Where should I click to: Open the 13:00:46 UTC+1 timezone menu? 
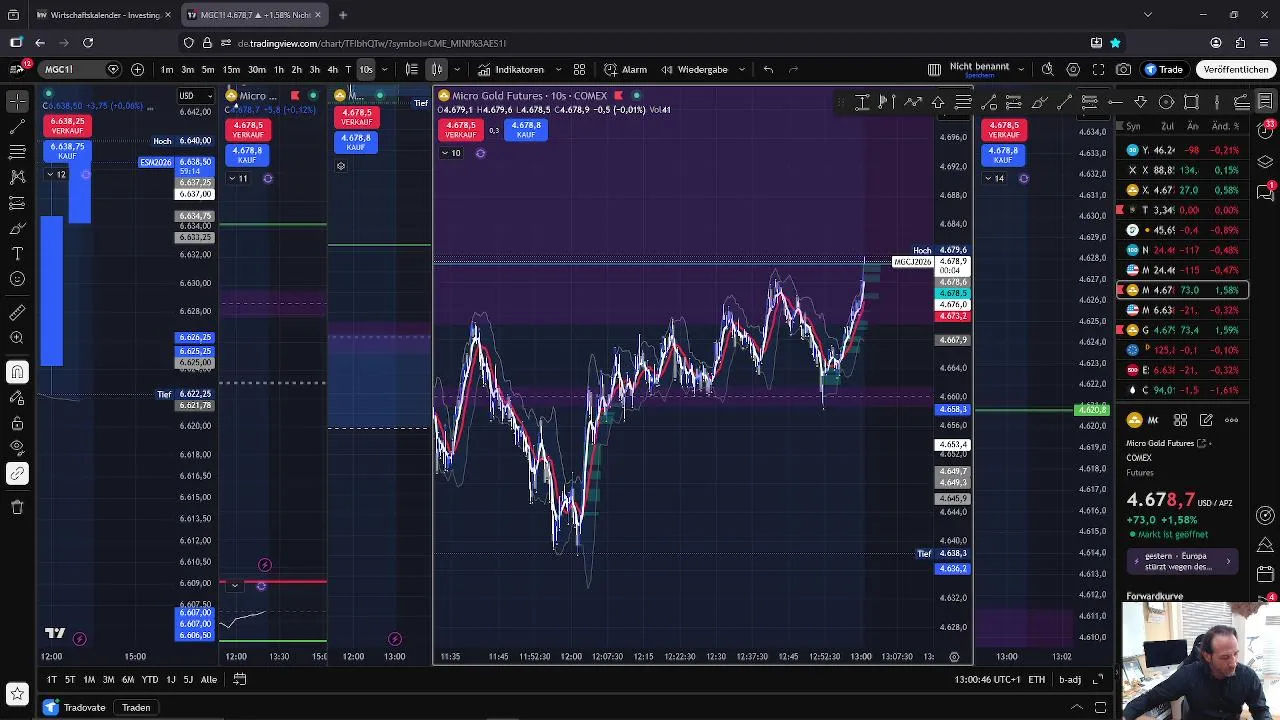(x=986, y=680)
